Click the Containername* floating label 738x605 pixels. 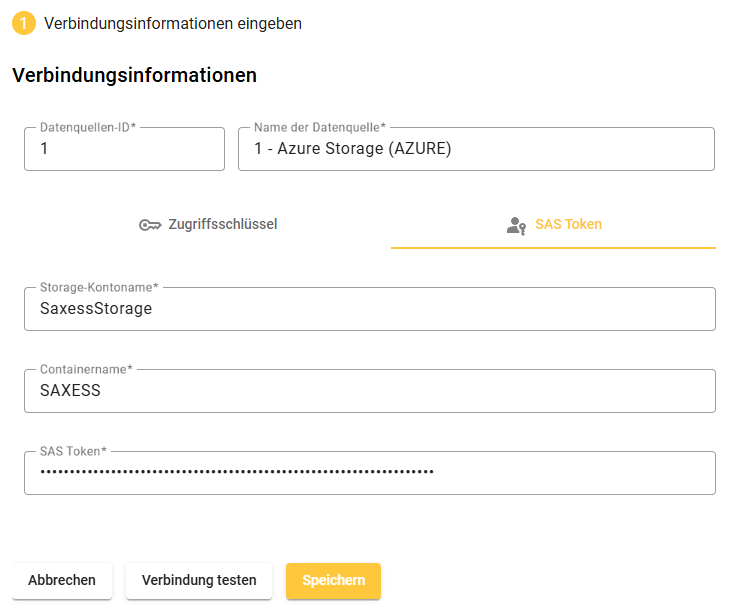86,369
